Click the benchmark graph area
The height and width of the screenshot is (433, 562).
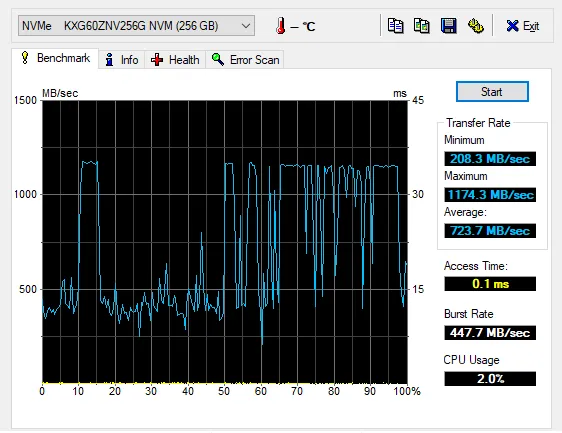point(225,242)
